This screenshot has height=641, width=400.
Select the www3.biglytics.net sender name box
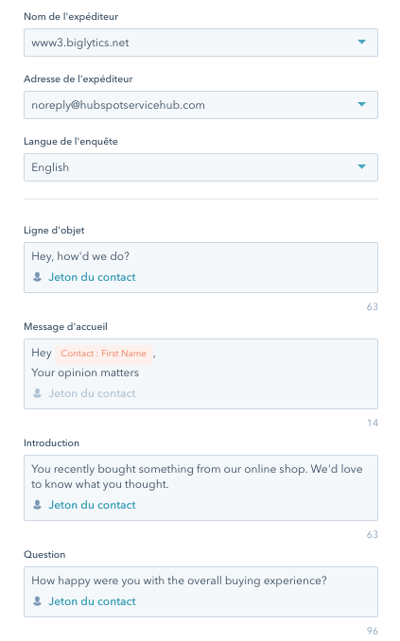[x=201, y=43]
